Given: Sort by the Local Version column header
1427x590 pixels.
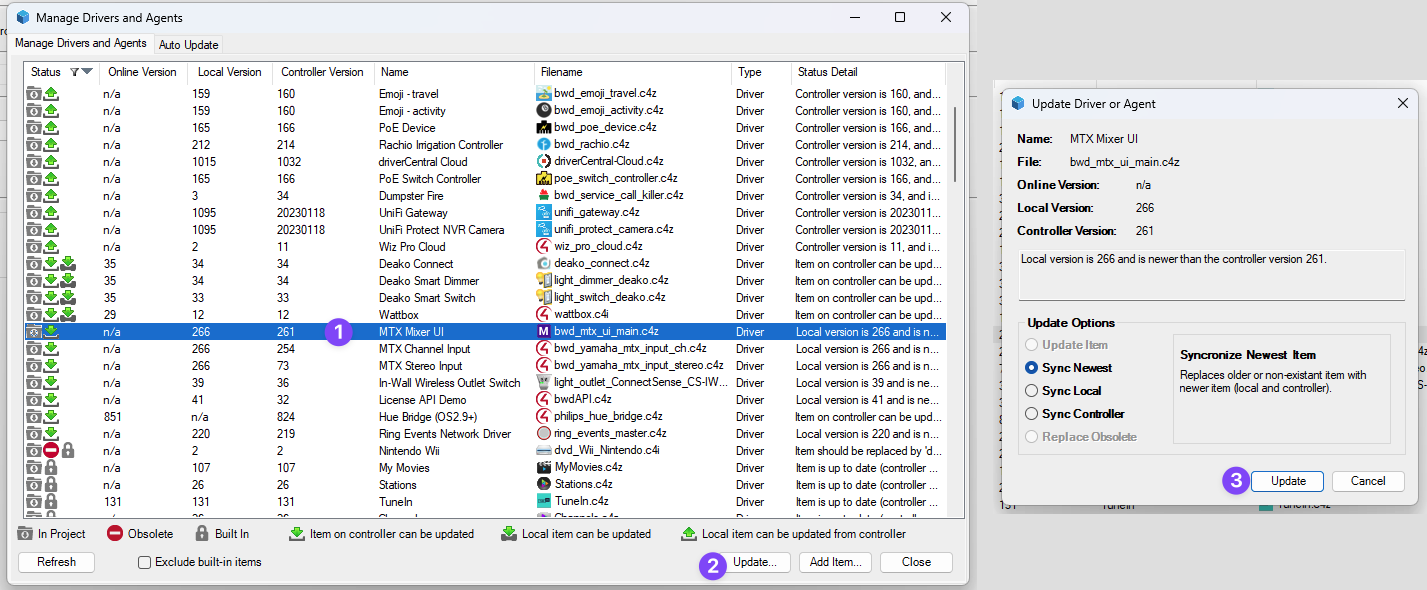Looking at the screenshot, I should 229,72.
